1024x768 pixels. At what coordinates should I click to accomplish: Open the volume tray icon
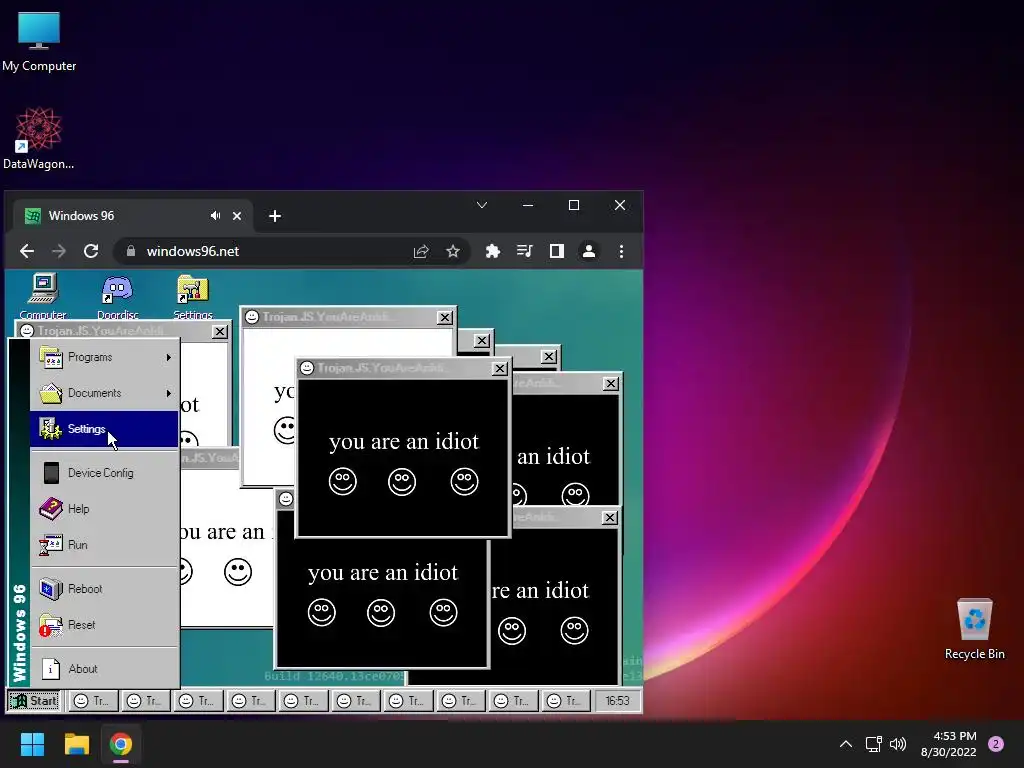coord(898,744)
